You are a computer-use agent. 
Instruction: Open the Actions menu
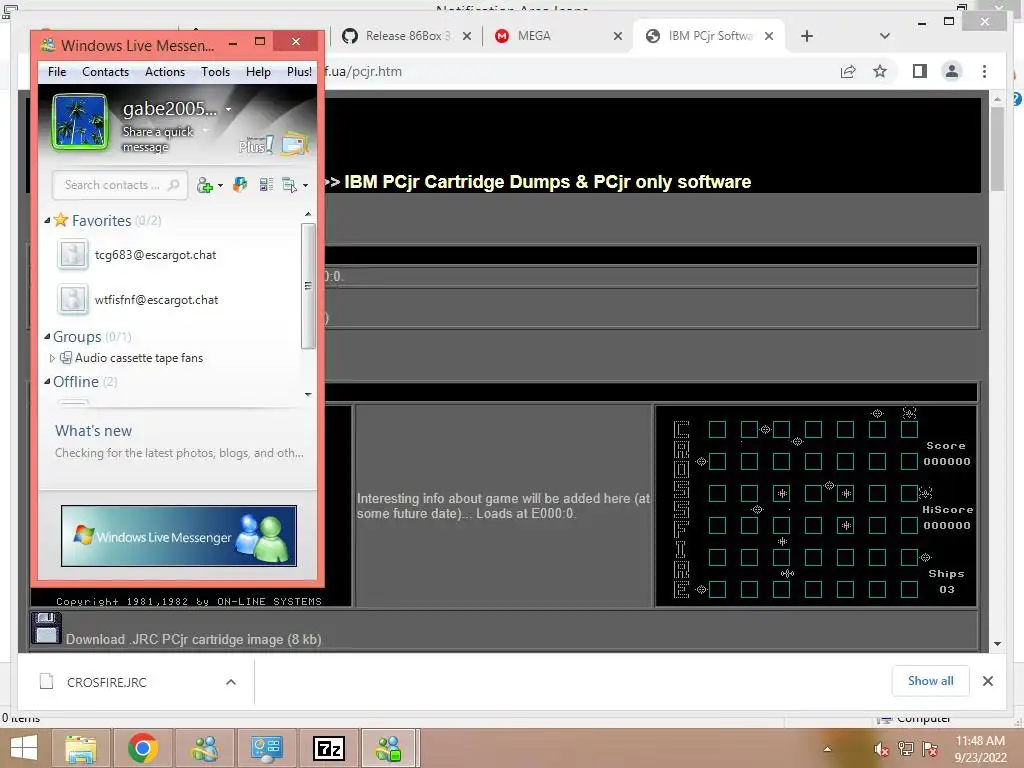[x=165, y=72]
